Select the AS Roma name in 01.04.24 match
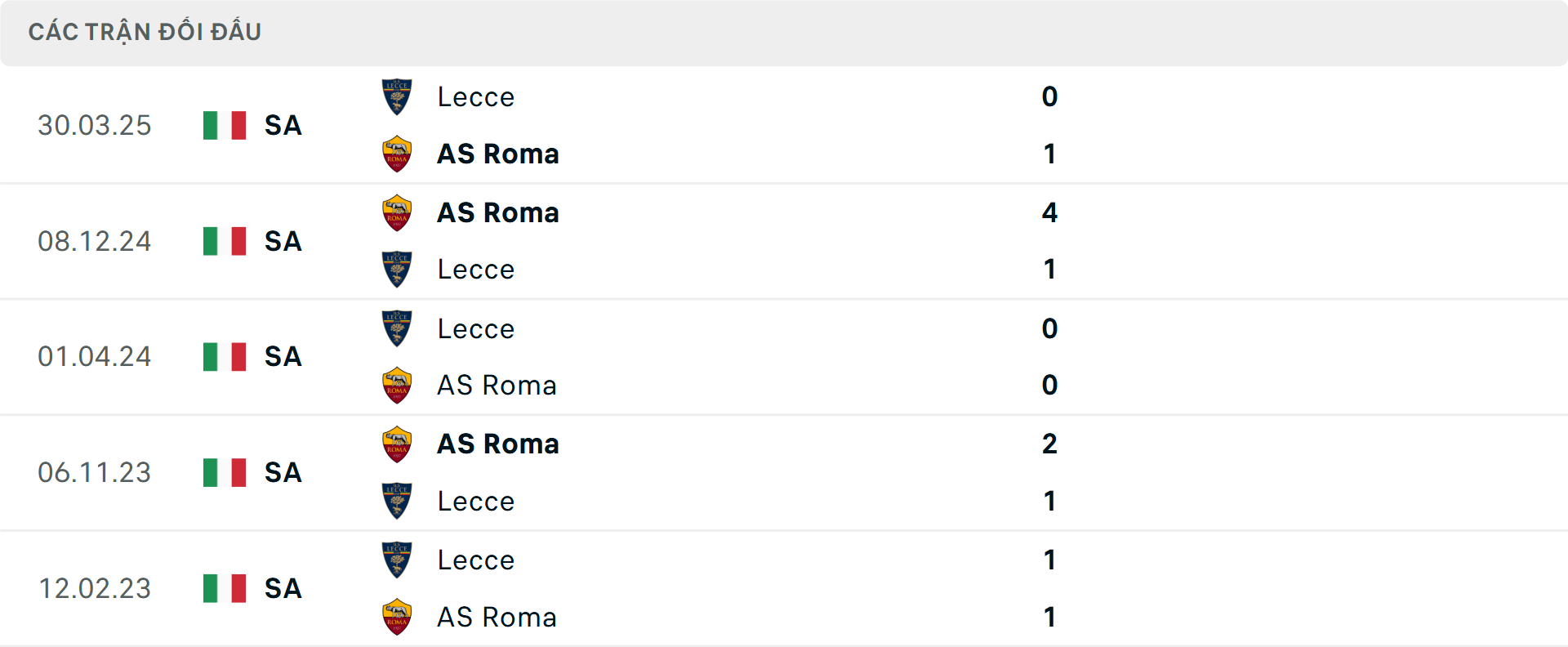The height and width of the screenshot is (647, 1568). [497, 386]
